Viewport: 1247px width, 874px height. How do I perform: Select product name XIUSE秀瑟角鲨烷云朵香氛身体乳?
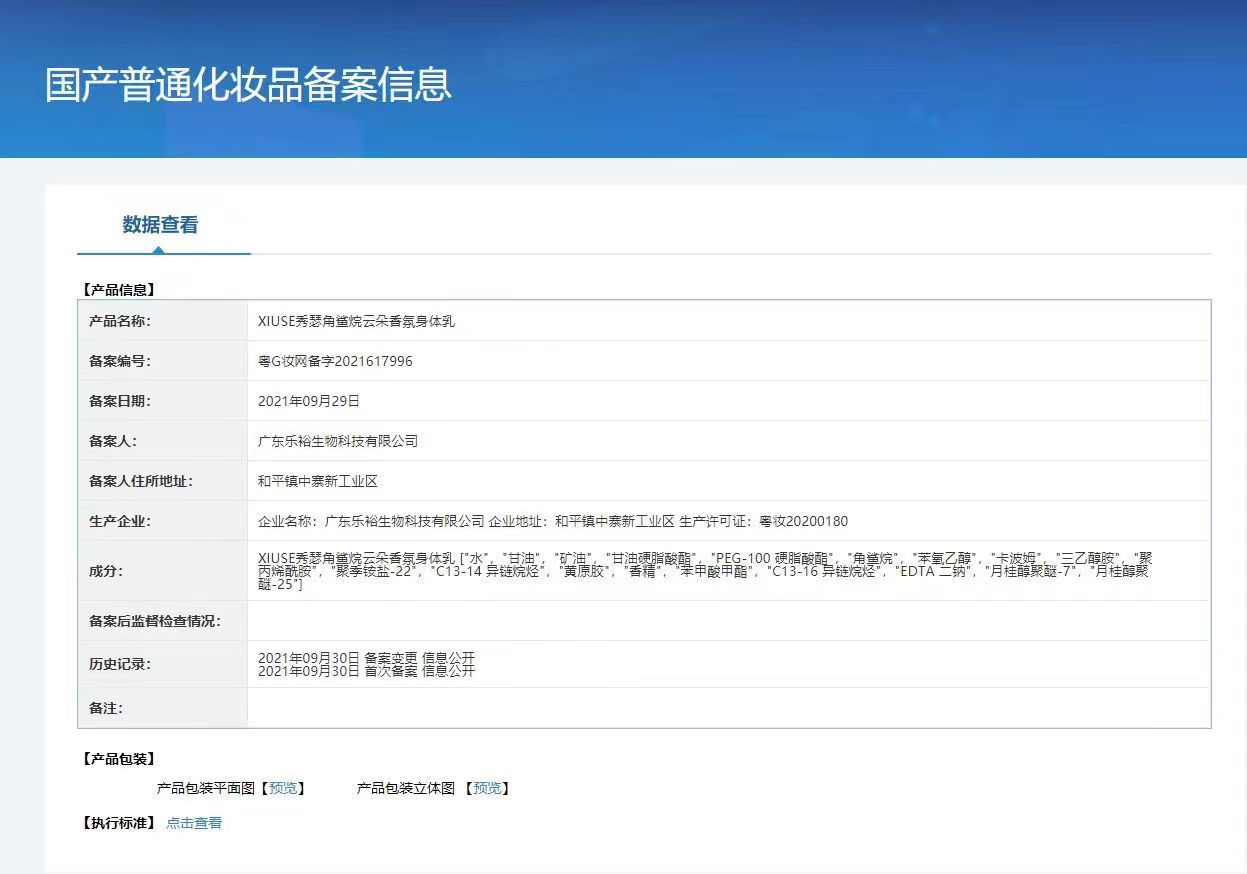coord(356,321)
